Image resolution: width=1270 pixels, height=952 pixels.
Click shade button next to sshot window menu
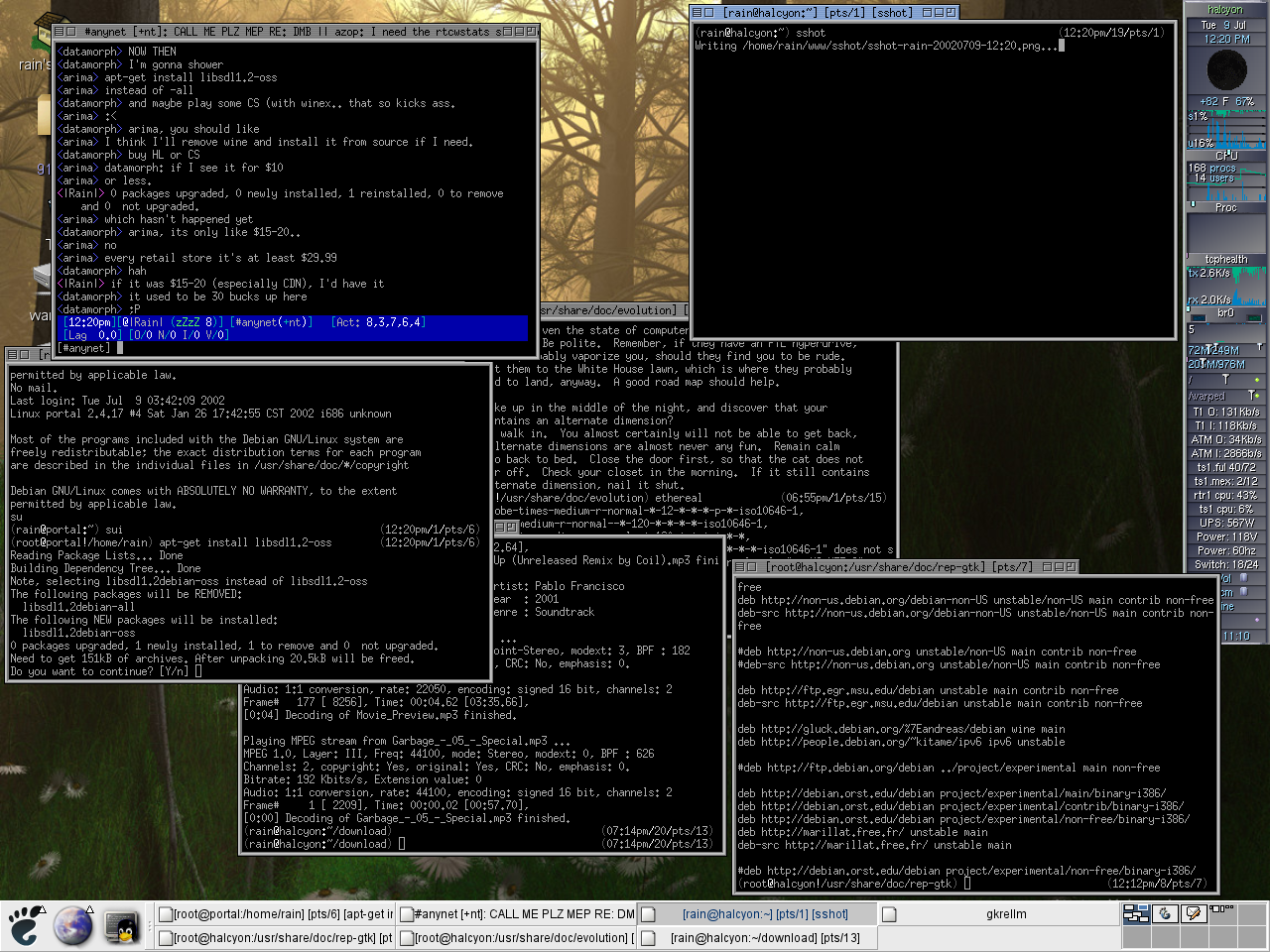coord(708,12)
